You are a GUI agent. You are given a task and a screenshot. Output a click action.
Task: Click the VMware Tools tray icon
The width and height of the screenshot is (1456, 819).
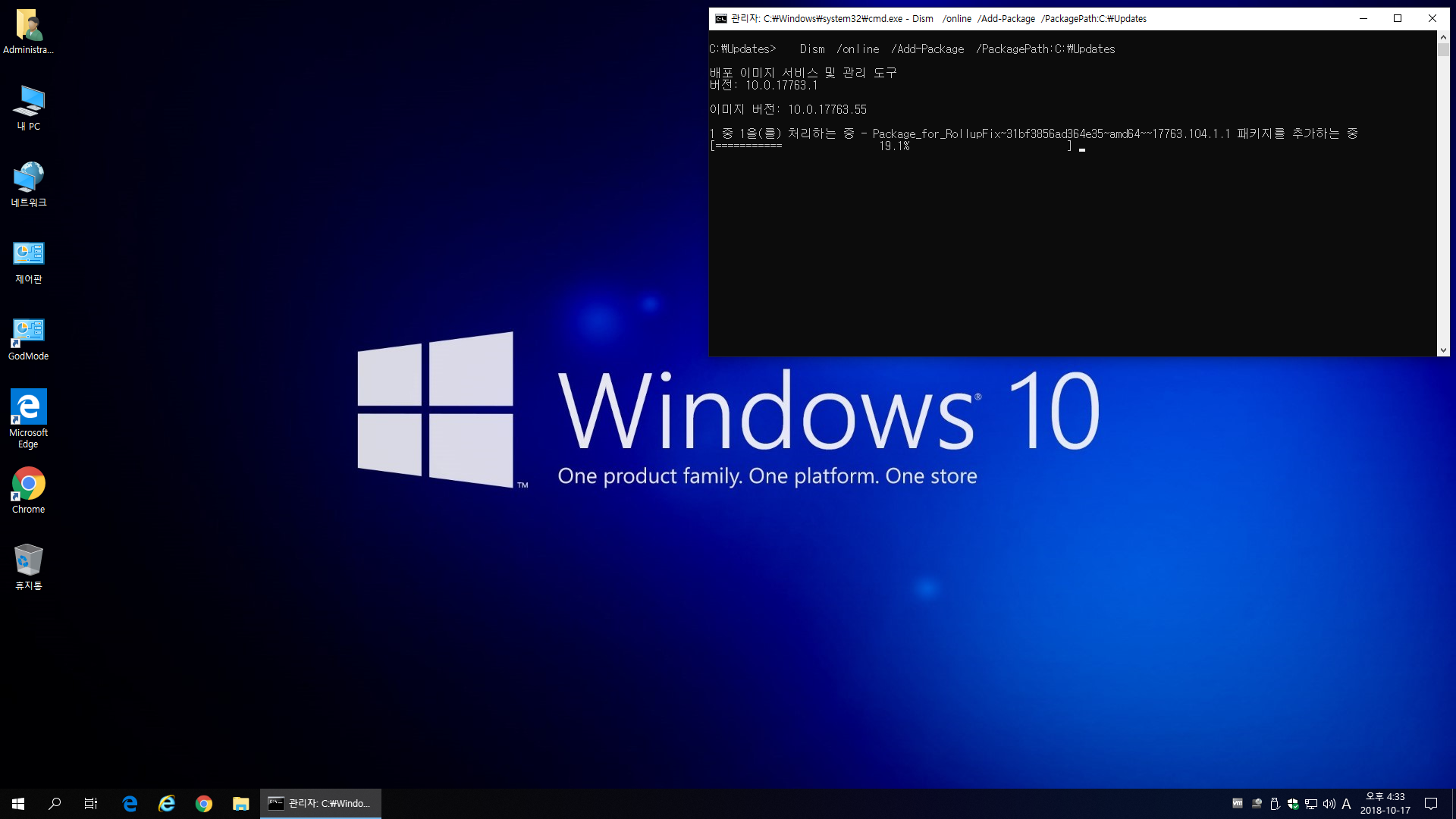click(1238, 804)
